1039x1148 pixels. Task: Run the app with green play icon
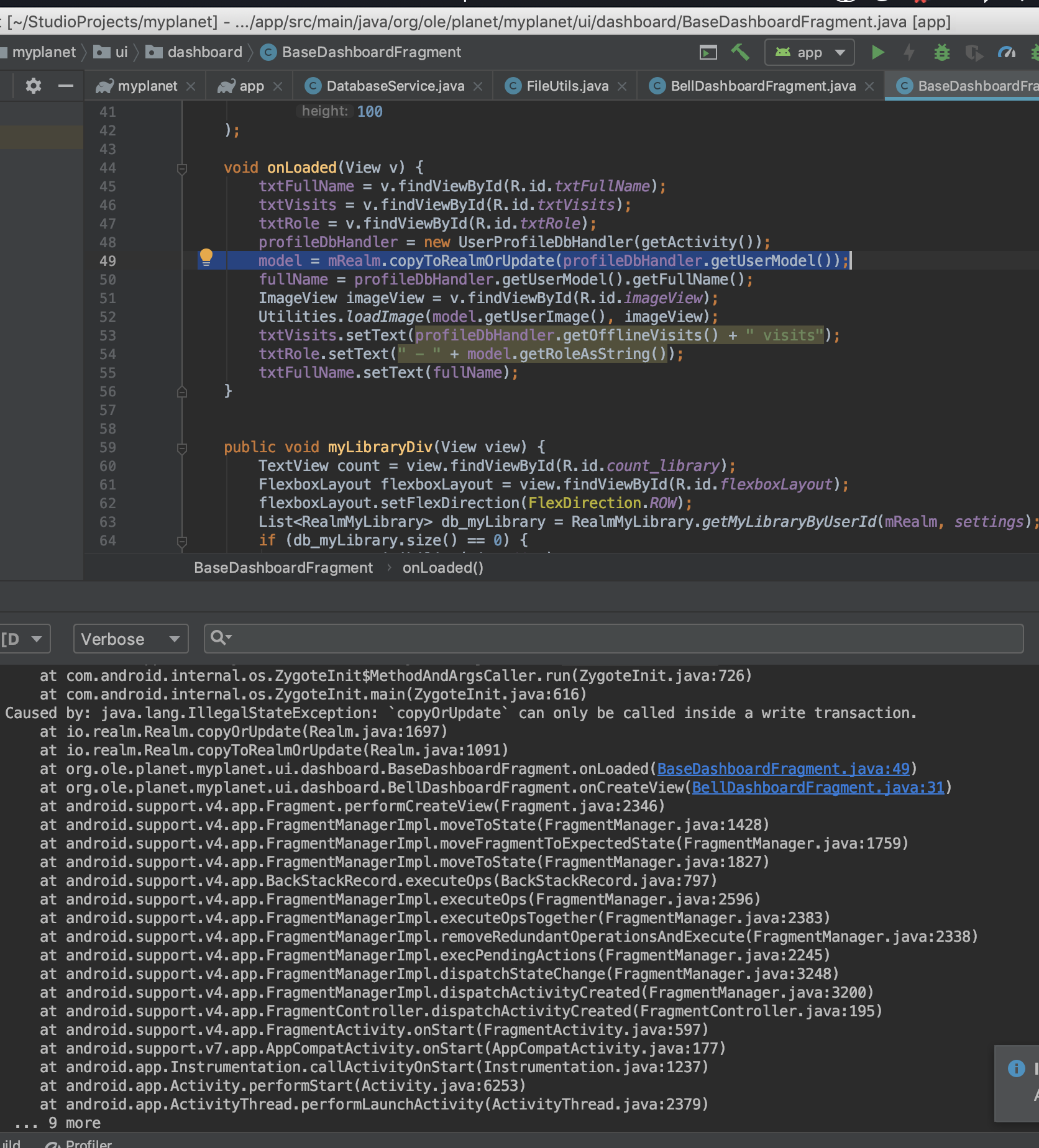click(877, 52)
